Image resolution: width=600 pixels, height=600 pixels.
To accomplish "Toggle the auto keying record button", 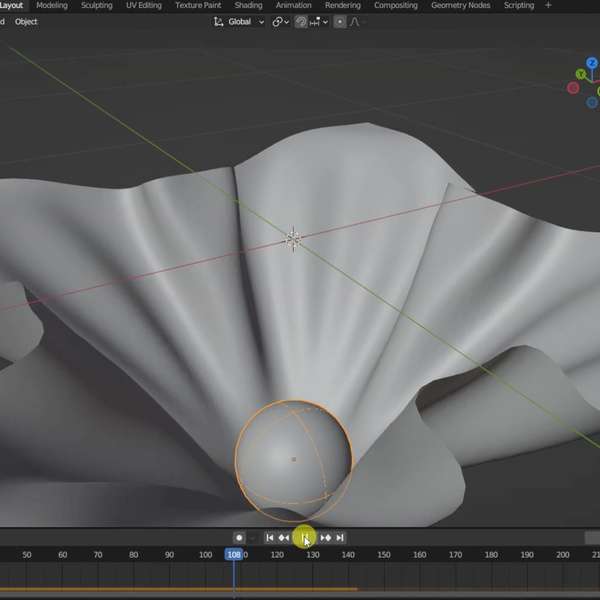I will (x=239, y=538).
